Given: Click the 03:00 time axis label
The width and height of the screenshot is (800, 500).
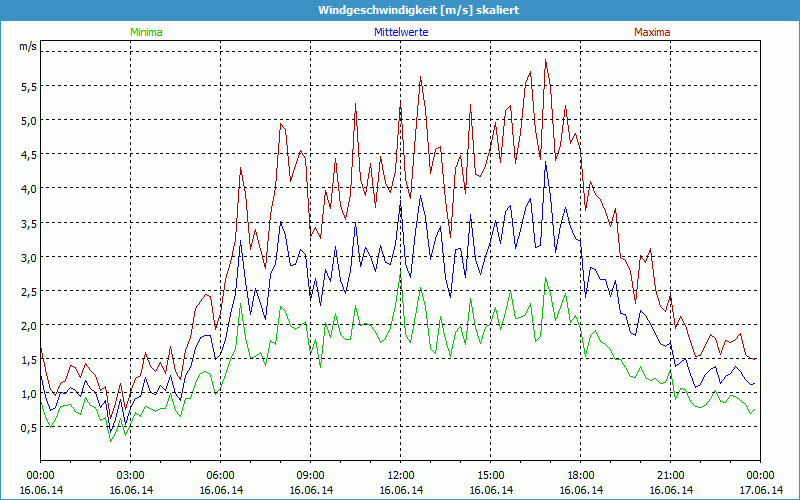Looking at the screenshot, I should (131, 475).
